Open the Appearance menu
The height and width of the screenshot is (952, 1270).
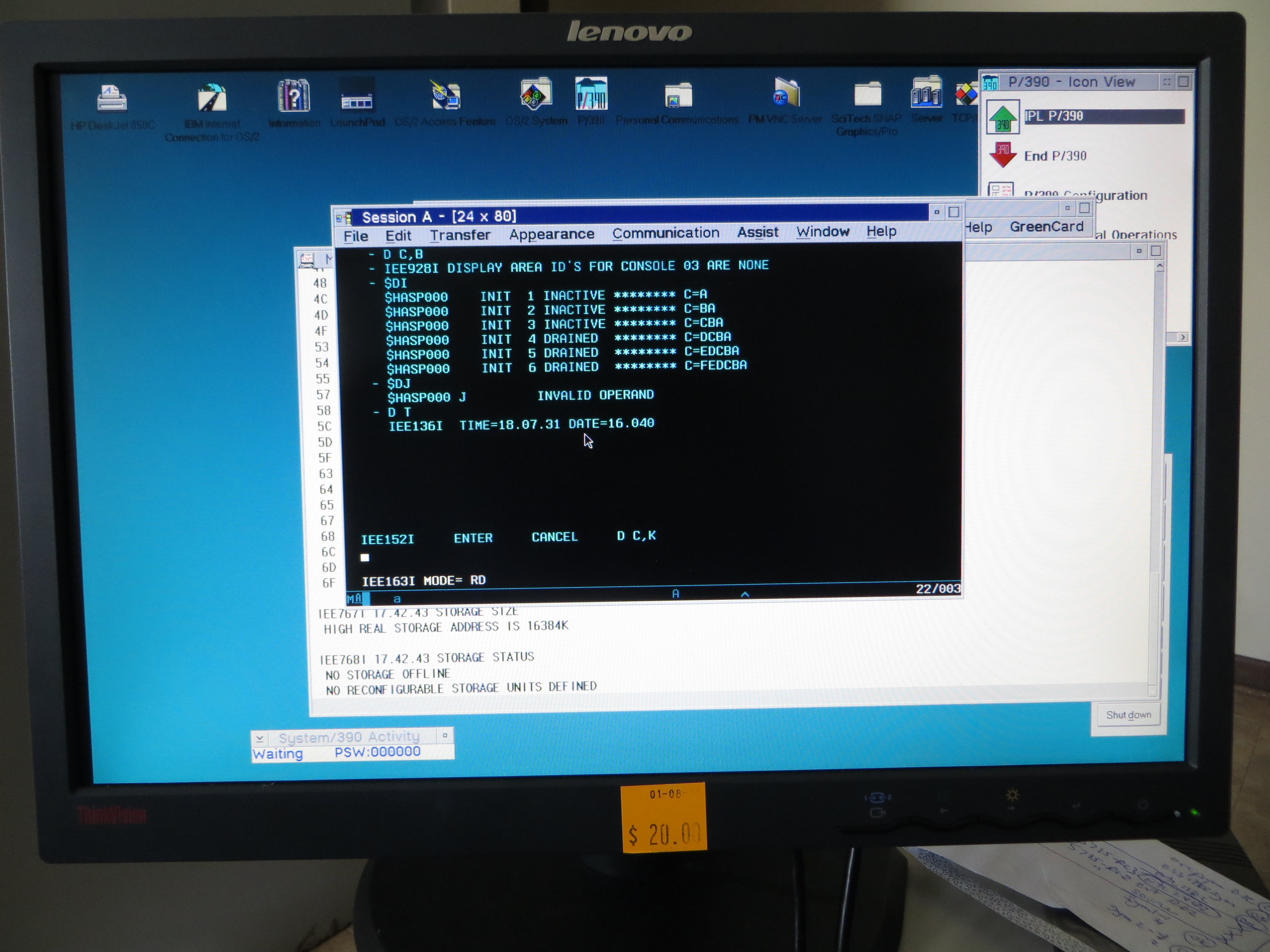(551, 234)
